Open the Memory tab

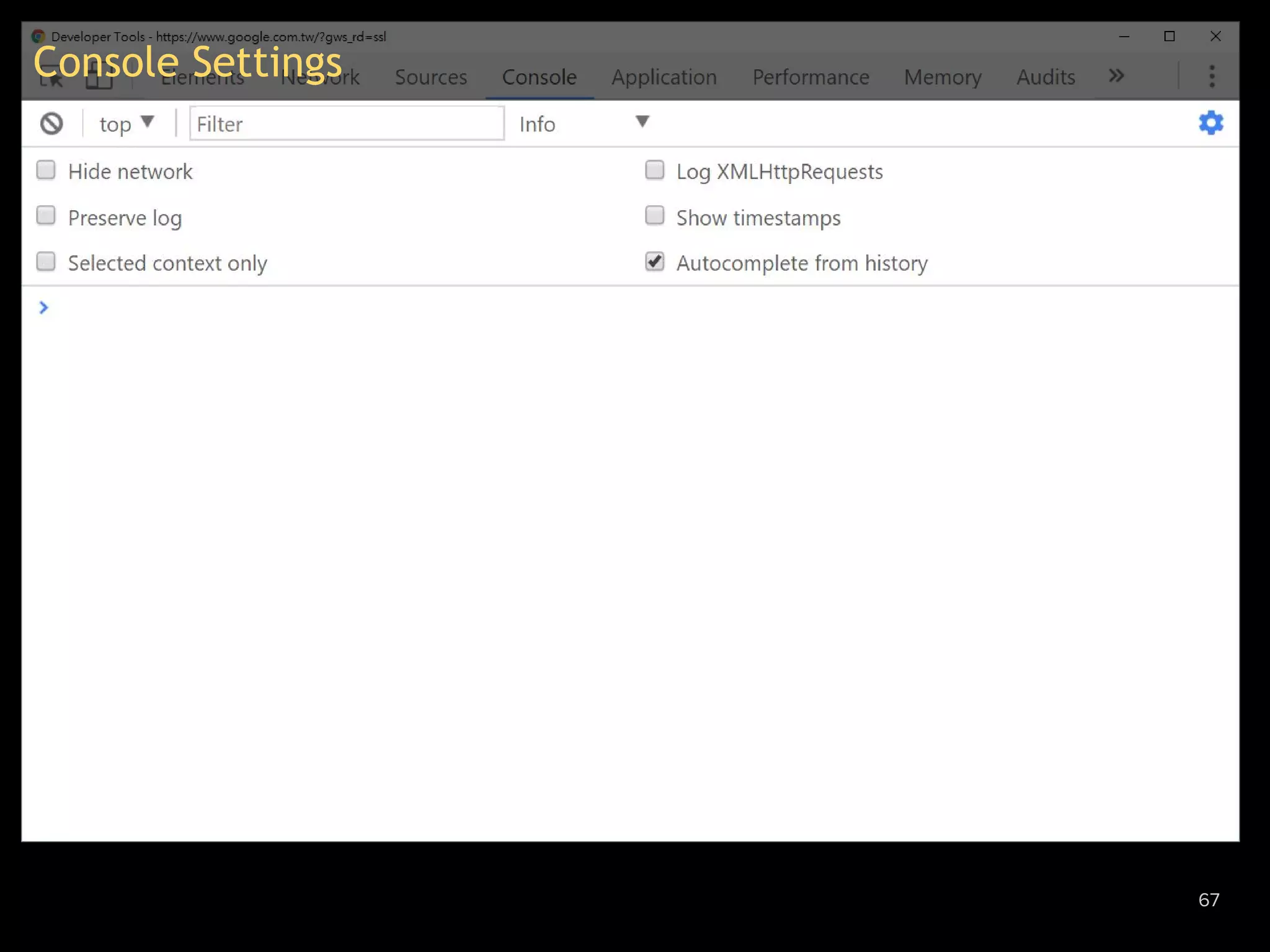[943, 77]
